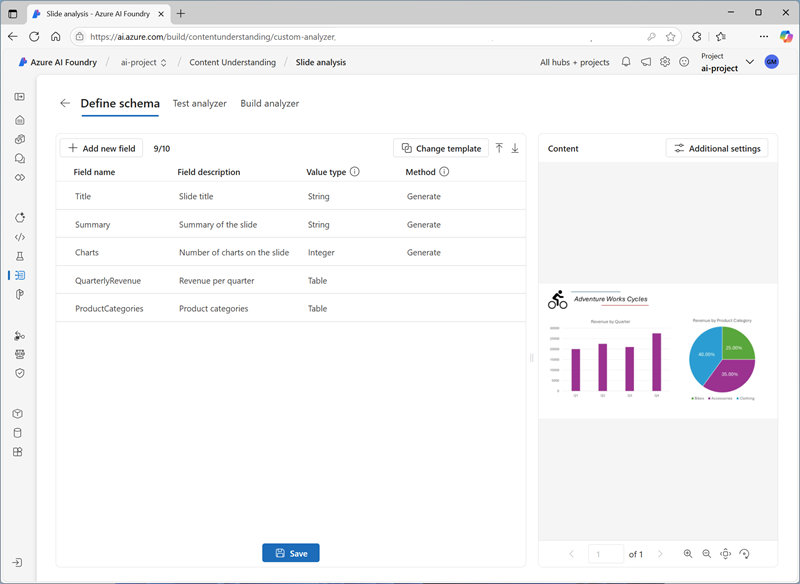The width and height of the screenshot is (800, 584).
Task: Zoom in on the content preview
Action: (x=688, y=554)
